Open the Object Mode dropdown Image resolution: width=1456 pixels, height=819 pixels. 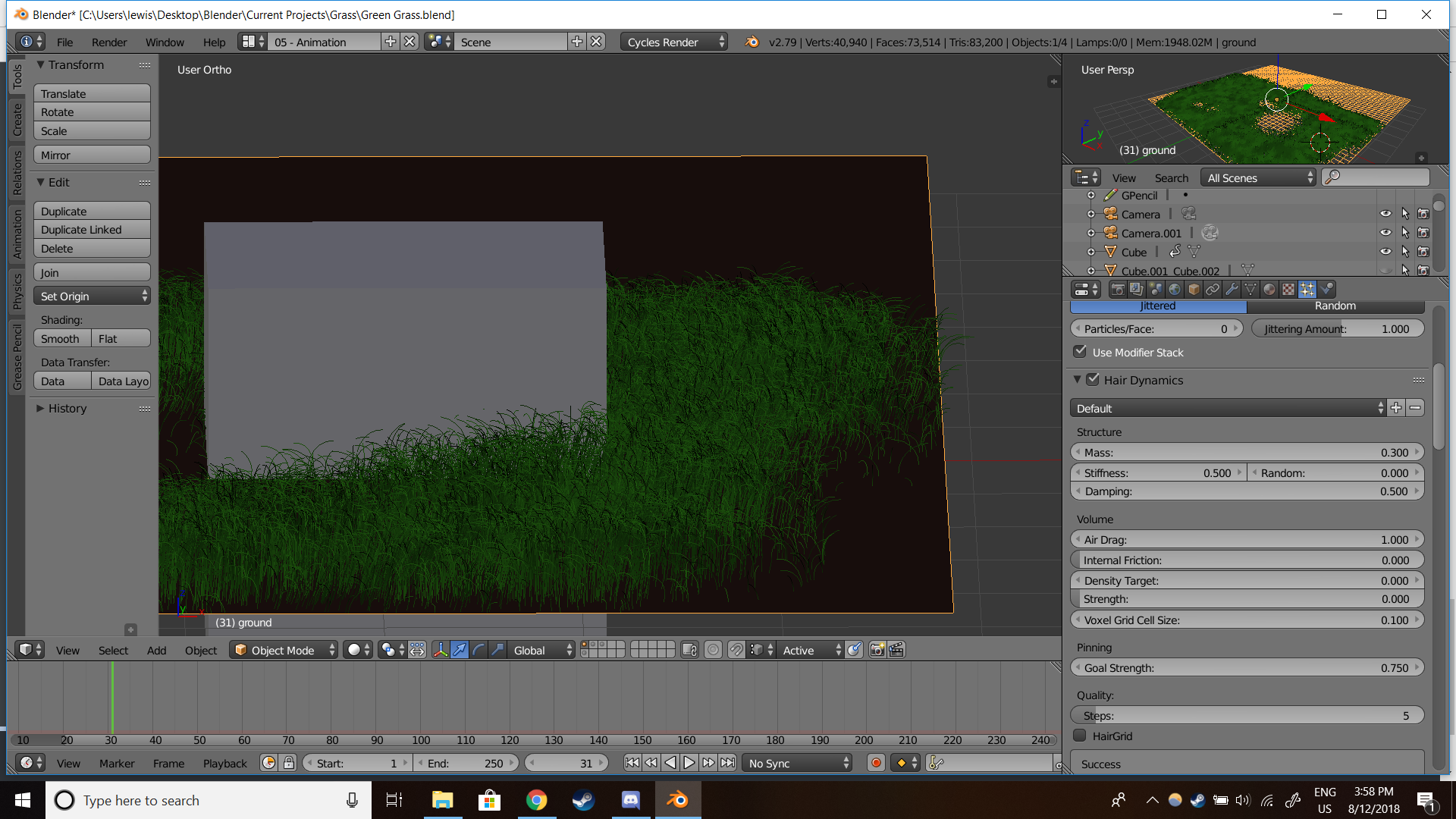pyautogui.click(x=284, y=650)
